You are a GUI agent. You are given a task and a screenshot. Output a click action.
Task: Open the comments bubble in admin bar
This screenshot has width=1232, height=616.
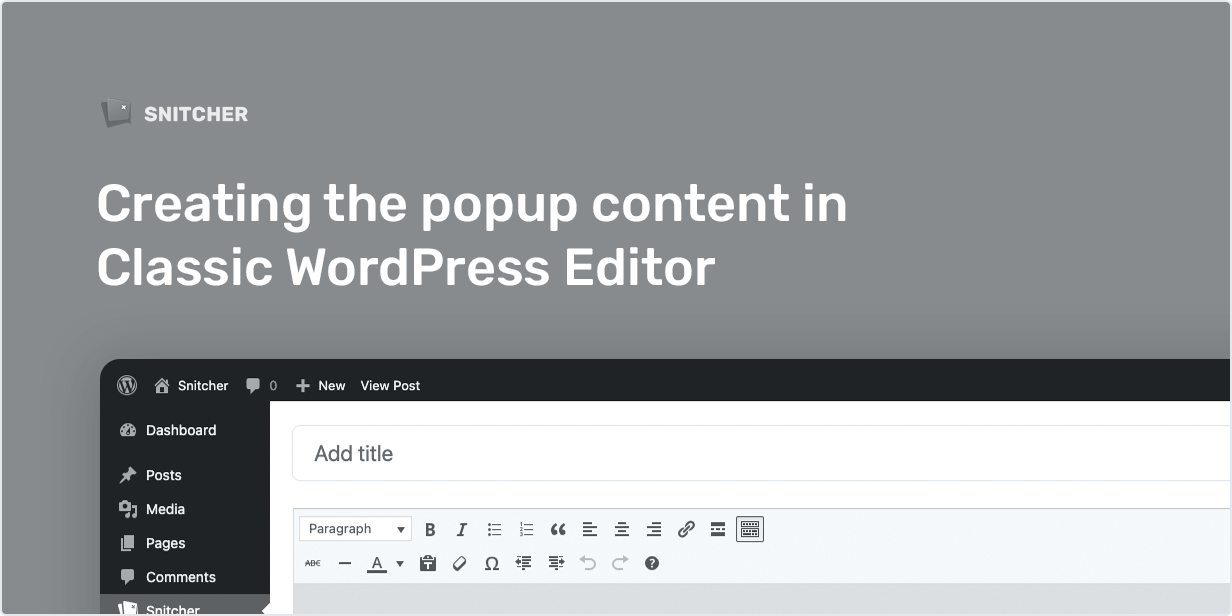pos(262,385)
